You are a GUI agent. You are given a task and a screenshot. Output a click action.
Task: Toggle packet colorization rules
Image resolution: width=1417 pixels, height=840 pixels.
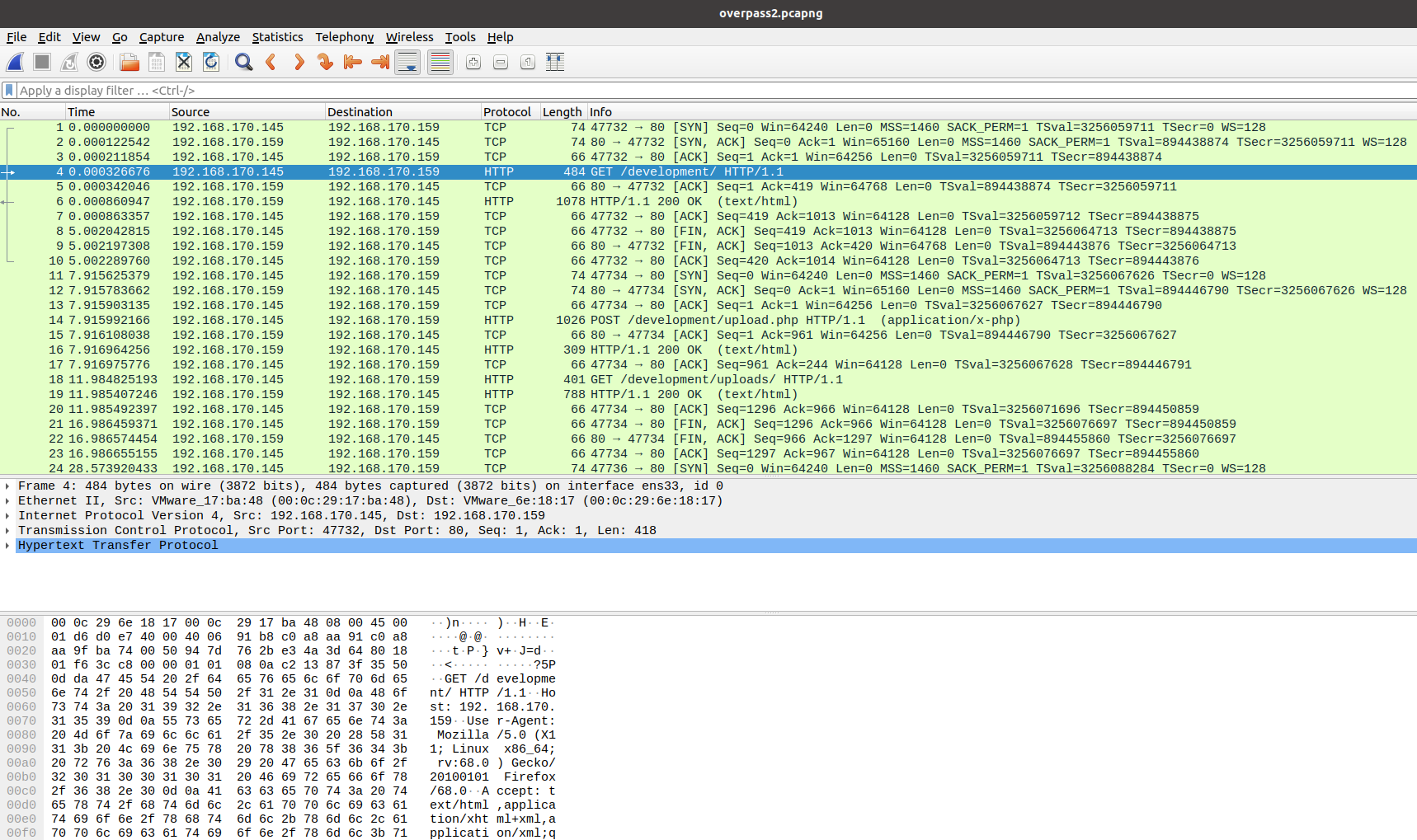(440, 62)
